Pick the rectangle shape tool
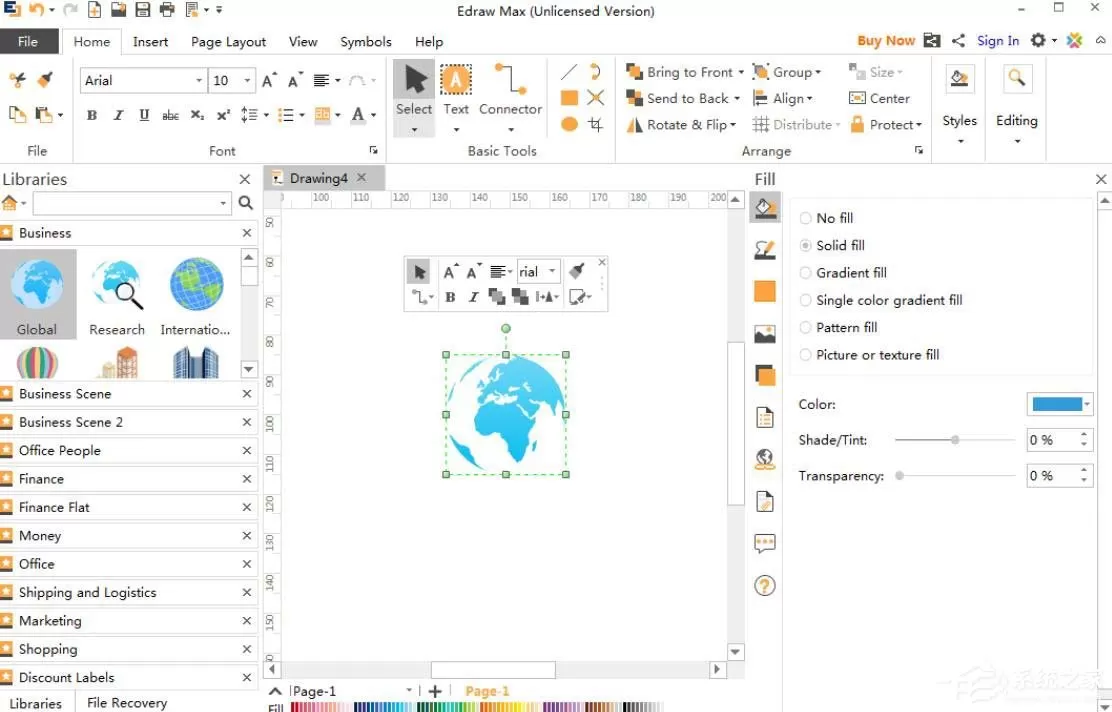Viewport: 1112px width, 712px height. (x=569, y=98)
